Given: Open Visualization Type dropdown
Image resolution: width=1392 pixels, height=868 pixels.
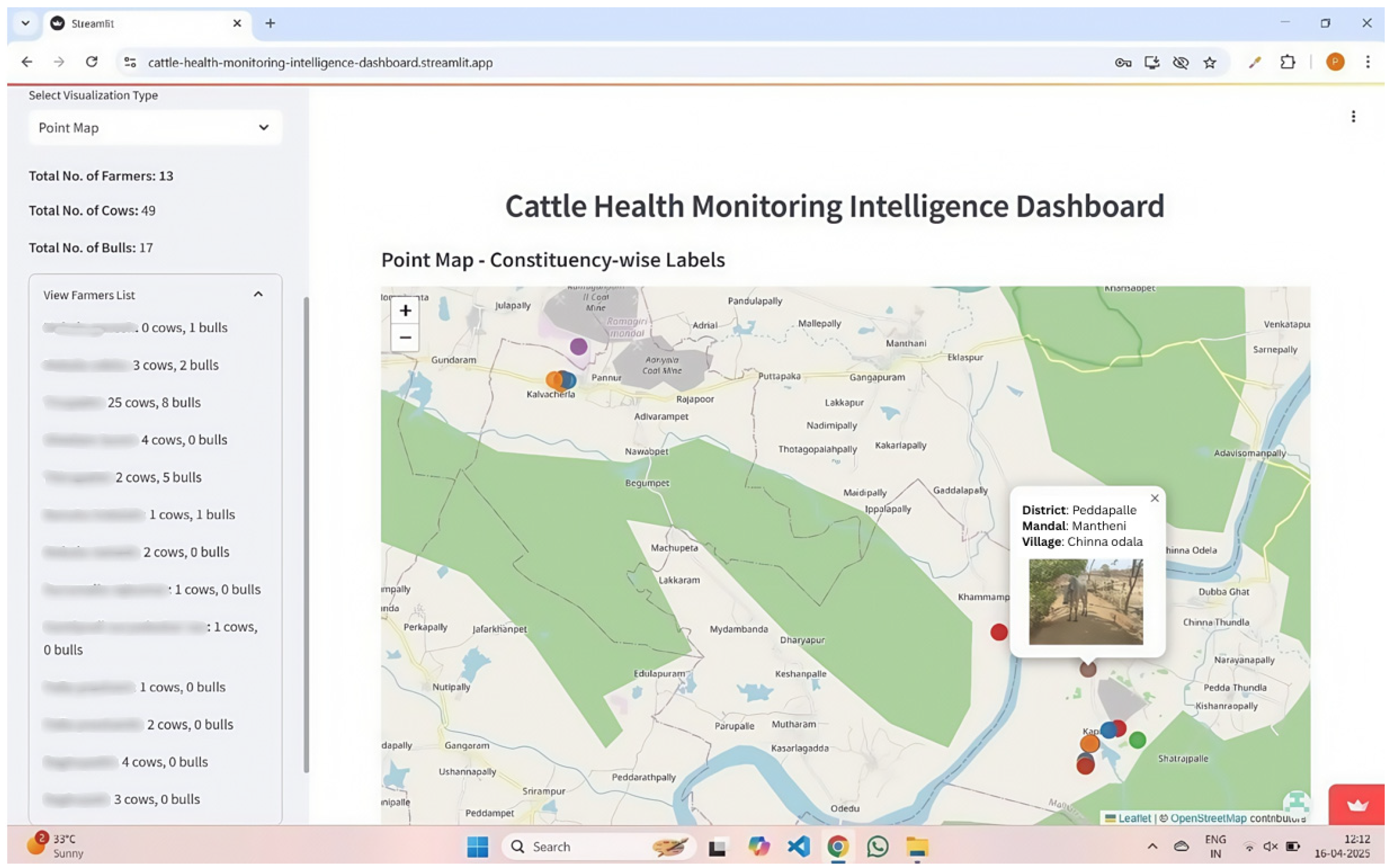Looking at the screenshot, I should [155, 127].
